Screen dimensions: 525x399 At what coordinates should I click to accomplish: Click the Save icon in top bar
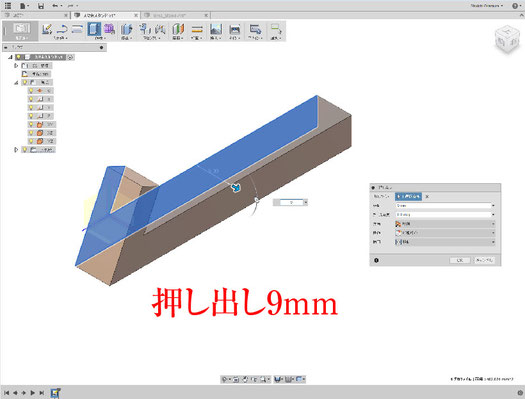point(41,6)
